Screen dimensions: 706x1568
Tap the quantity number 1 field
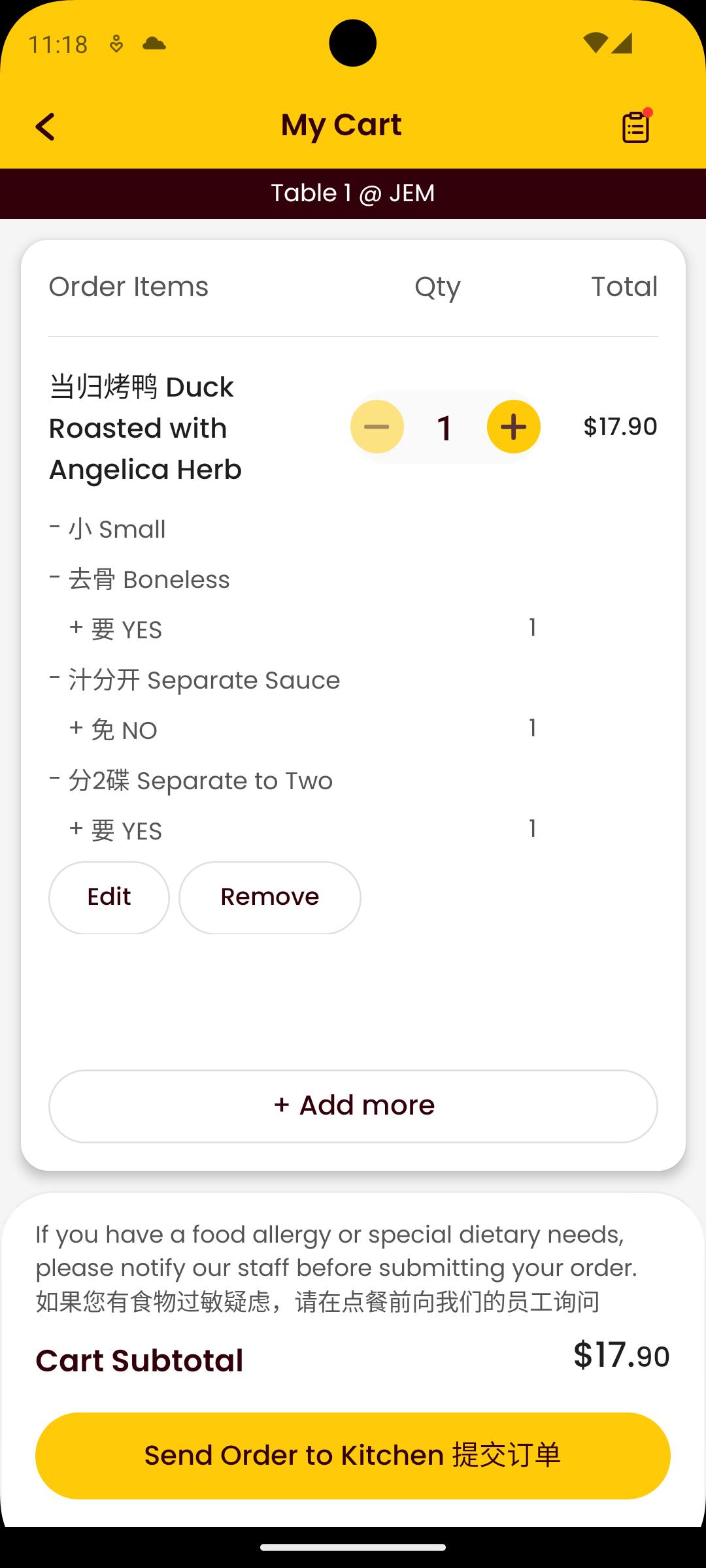[445, 428]
